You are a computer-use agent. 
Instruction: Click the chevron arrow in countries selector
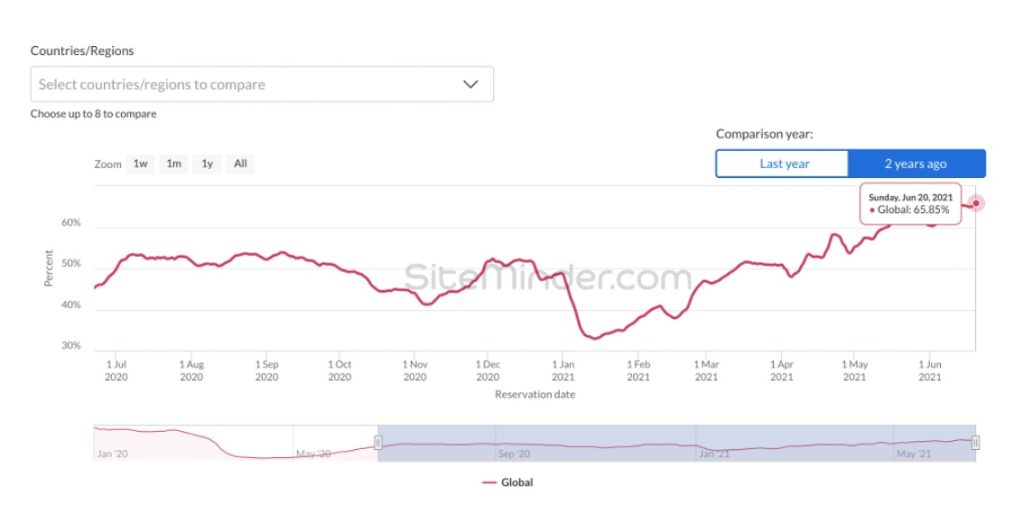coord(470,84)
